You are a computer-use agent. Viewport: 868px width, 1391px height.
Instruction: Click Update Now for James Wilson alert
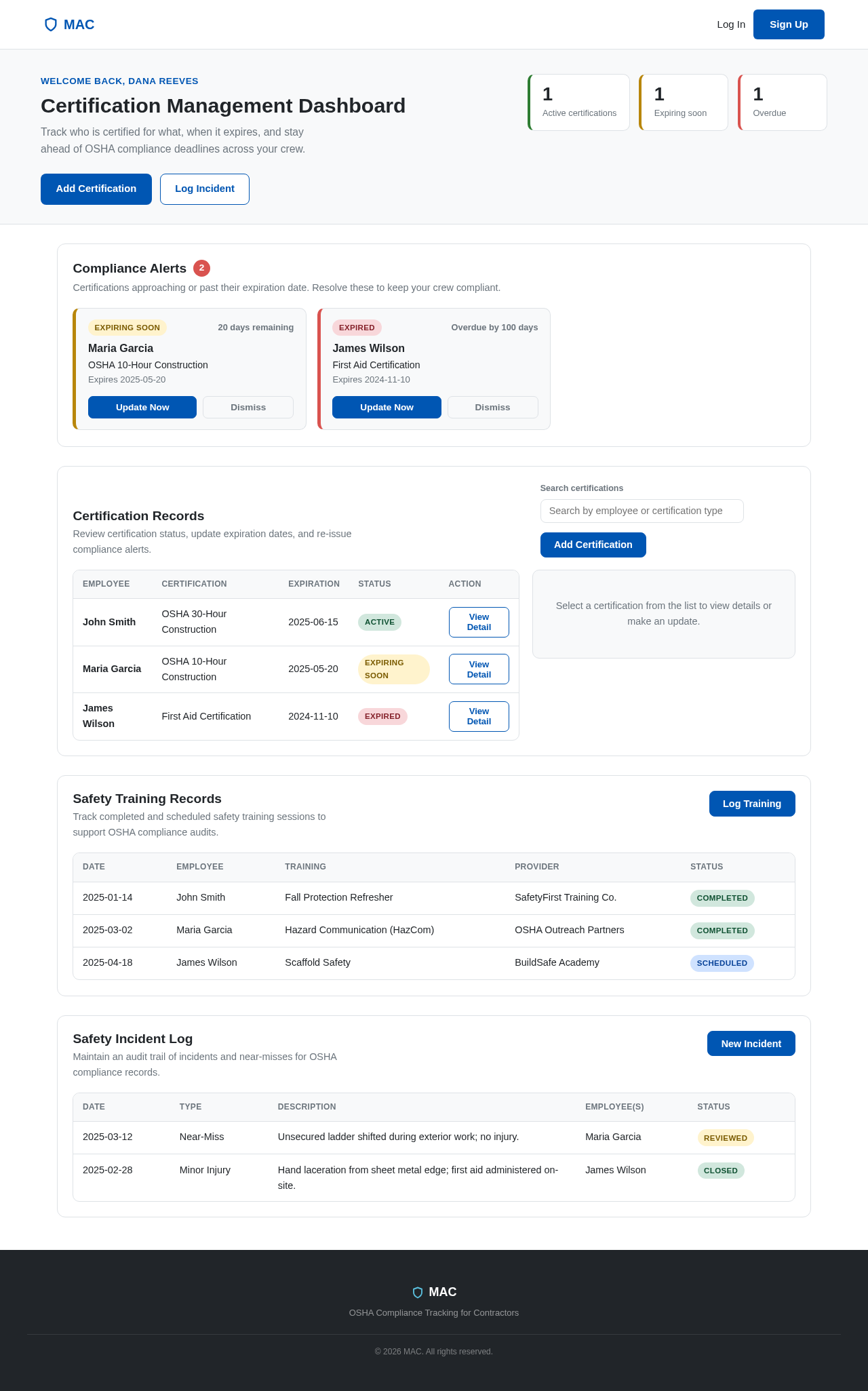[387, 407]
